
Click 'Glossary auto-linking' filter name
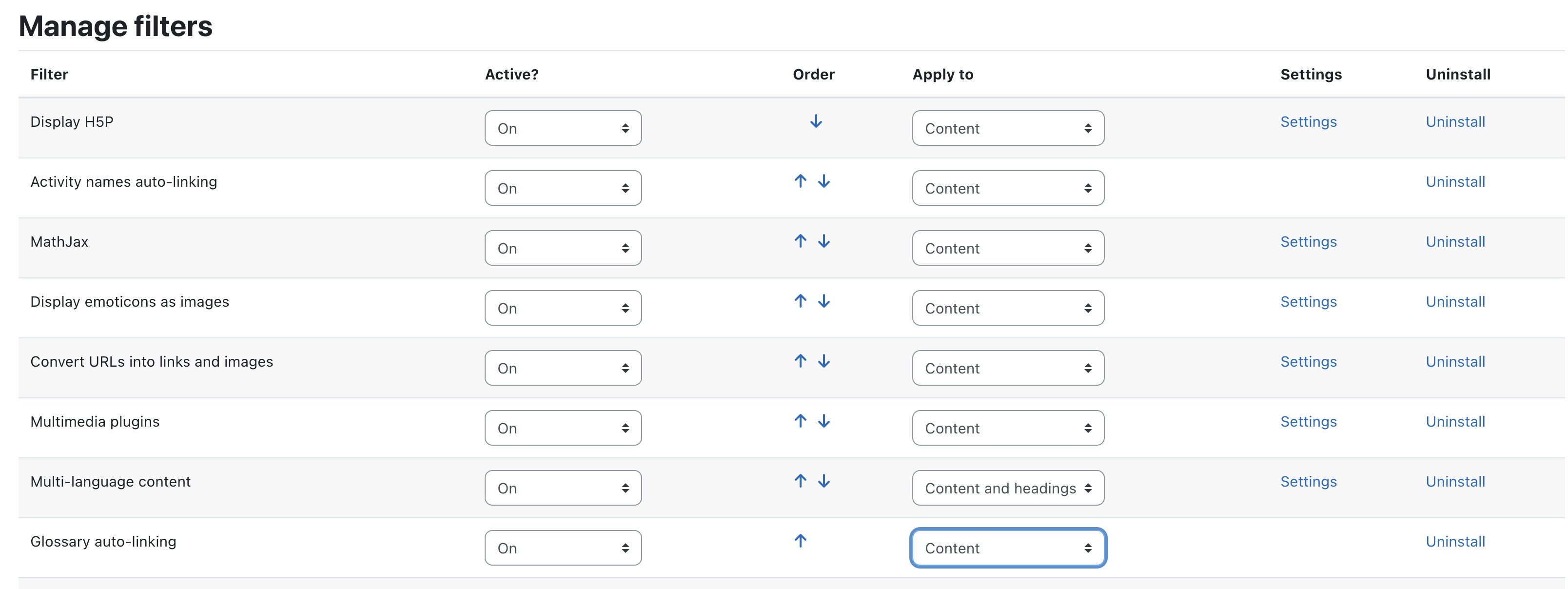click(x=103, y=542)
